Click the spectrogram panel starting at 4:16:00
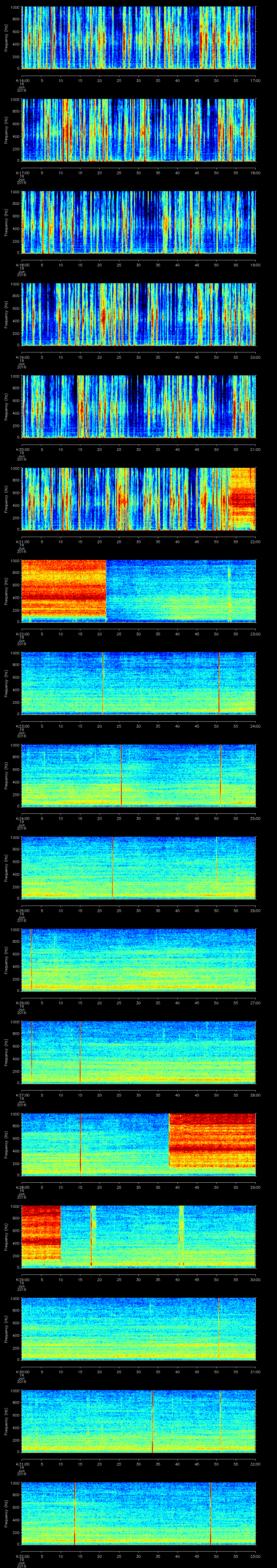This screenshot has width=277, height=1568. tap(139, 38)
